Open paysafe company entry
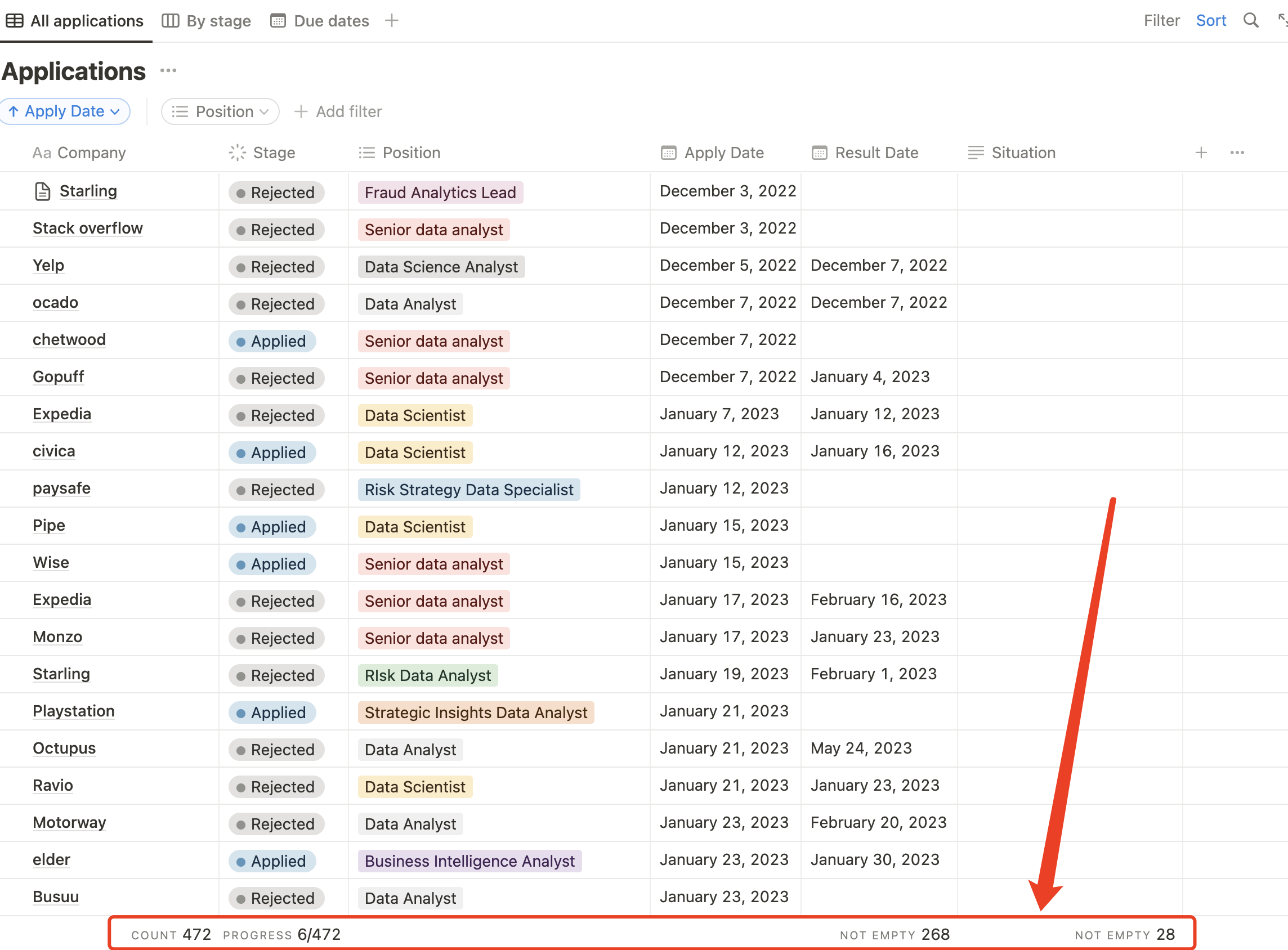The width and height of the screenshot is (1288, 950). point(61,489)
